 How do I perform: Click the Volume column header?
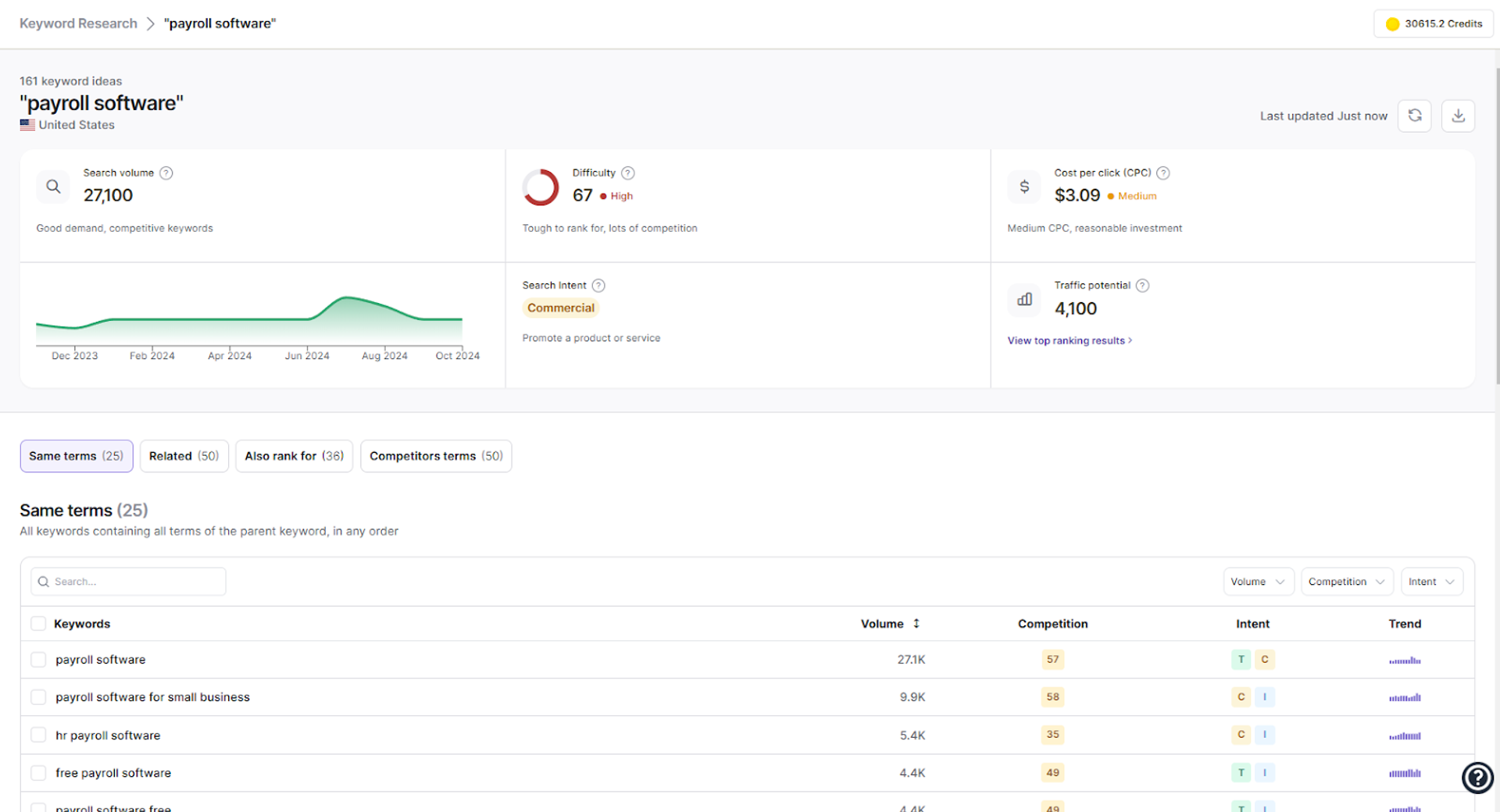[x=882, y=624]
